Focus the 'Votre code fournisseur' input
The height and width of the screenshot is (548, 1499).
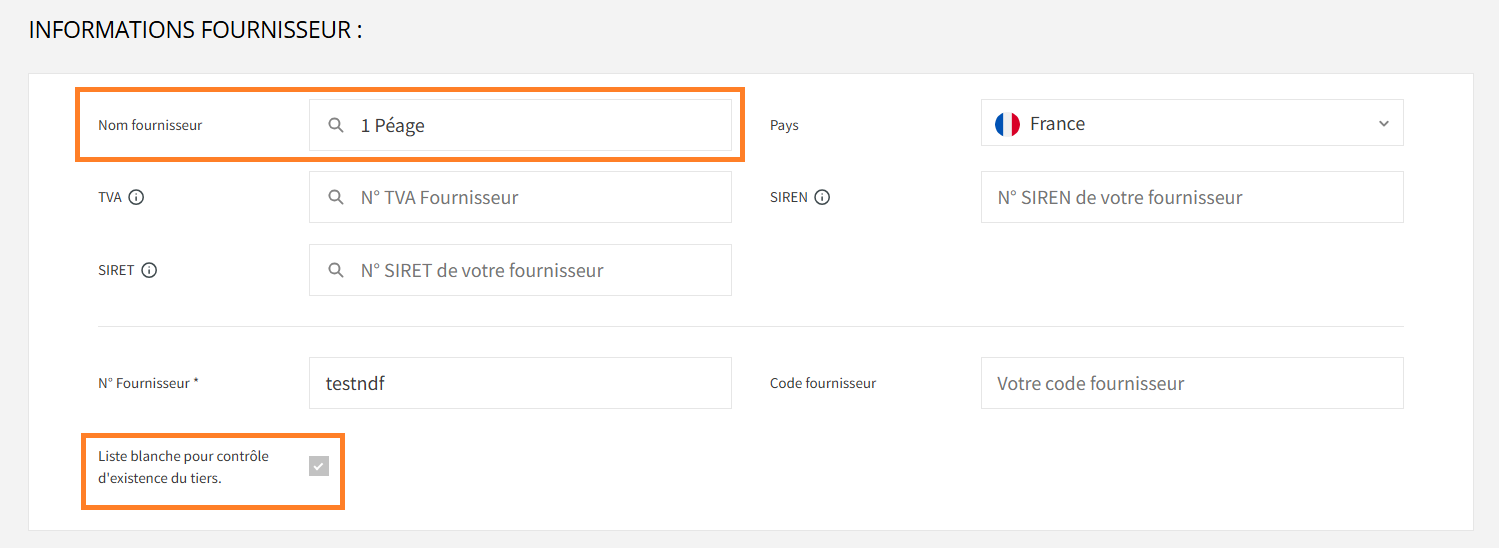(x=1192, y=383)
